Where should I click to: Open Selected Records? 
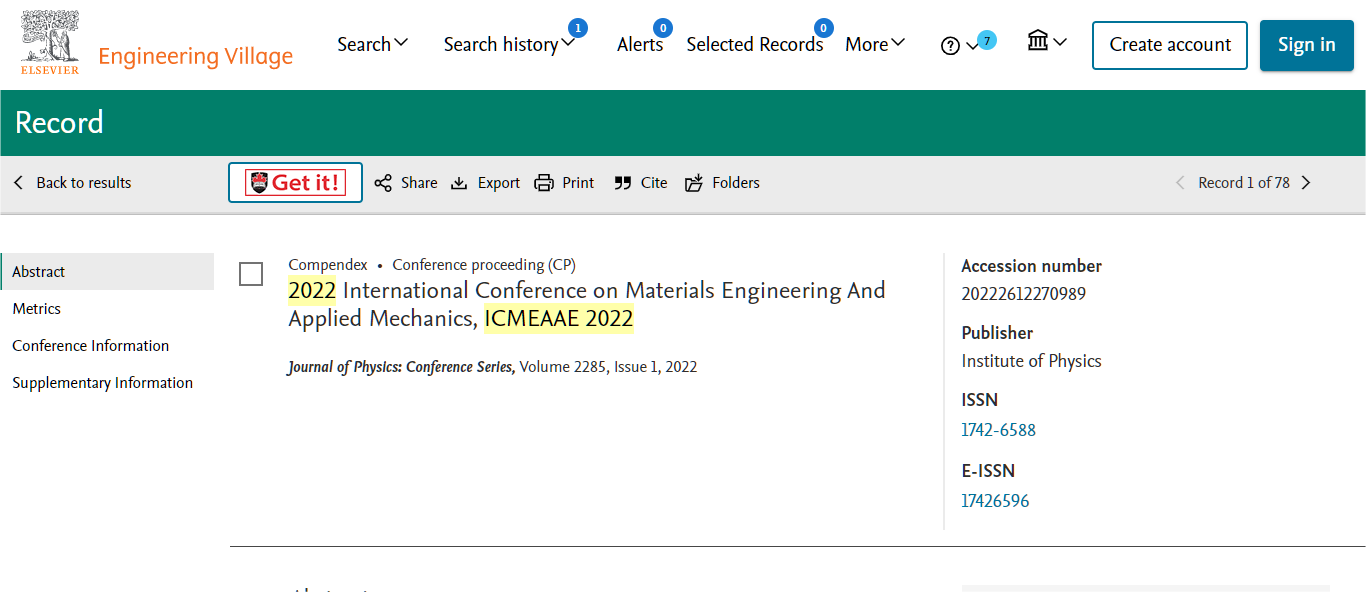755,45
